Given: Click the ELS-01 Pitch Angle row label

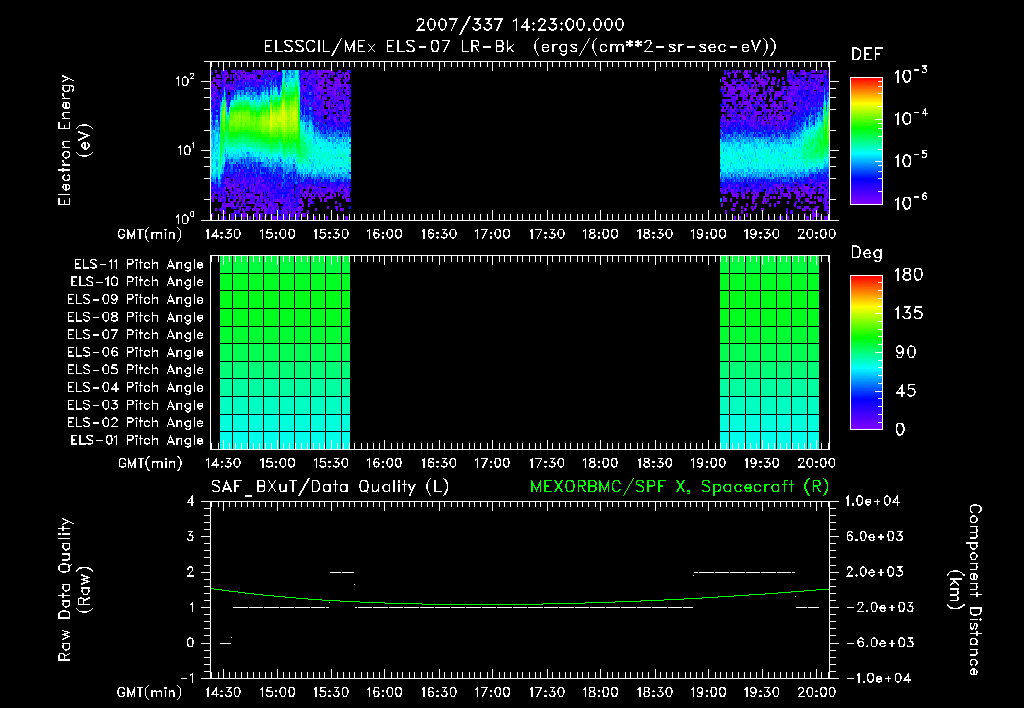Looking at the screenshot, I should tap(137, 440).
